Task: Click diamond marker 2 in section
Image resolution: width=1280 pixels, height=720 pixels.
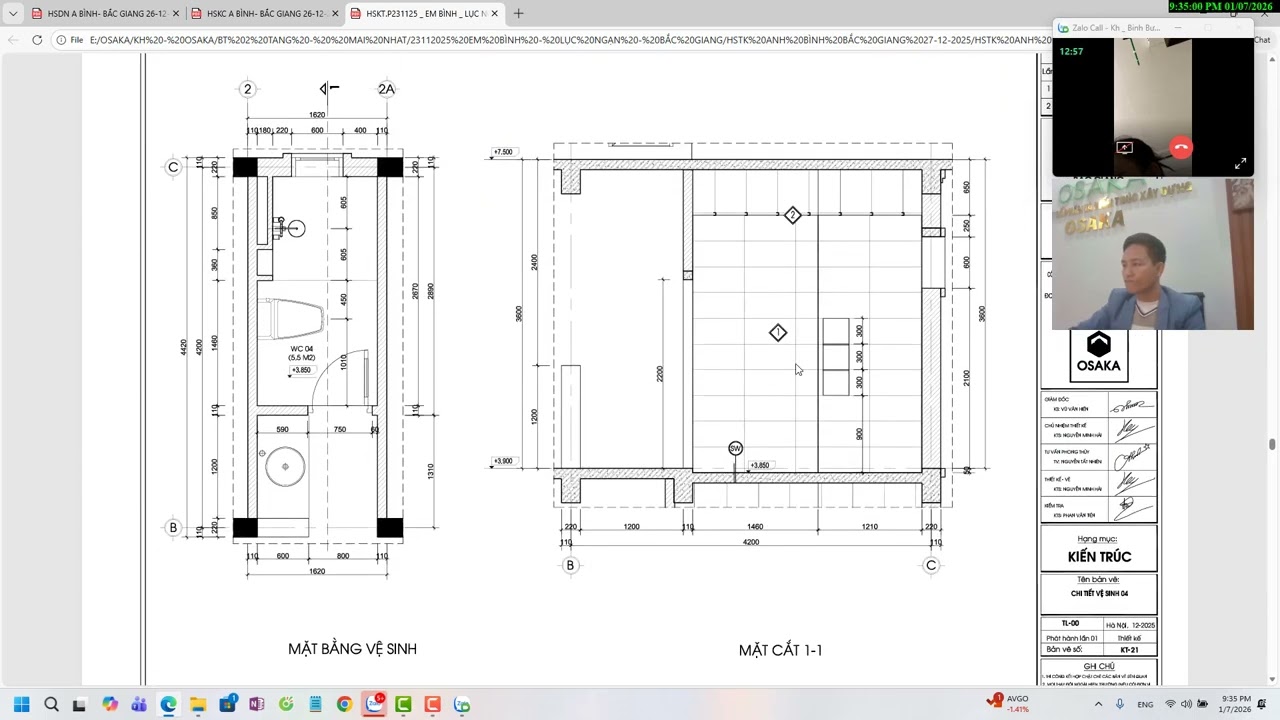Action: coord(792,215)
